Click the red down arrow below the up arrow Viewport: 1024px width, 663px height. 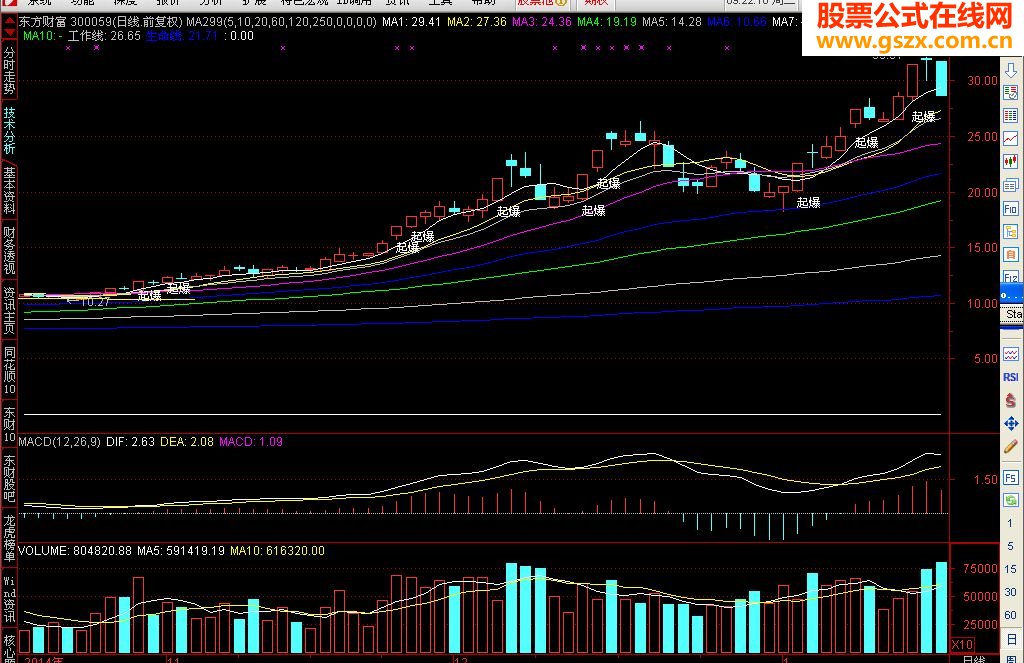pyautogui.click(x=9, y=33)
